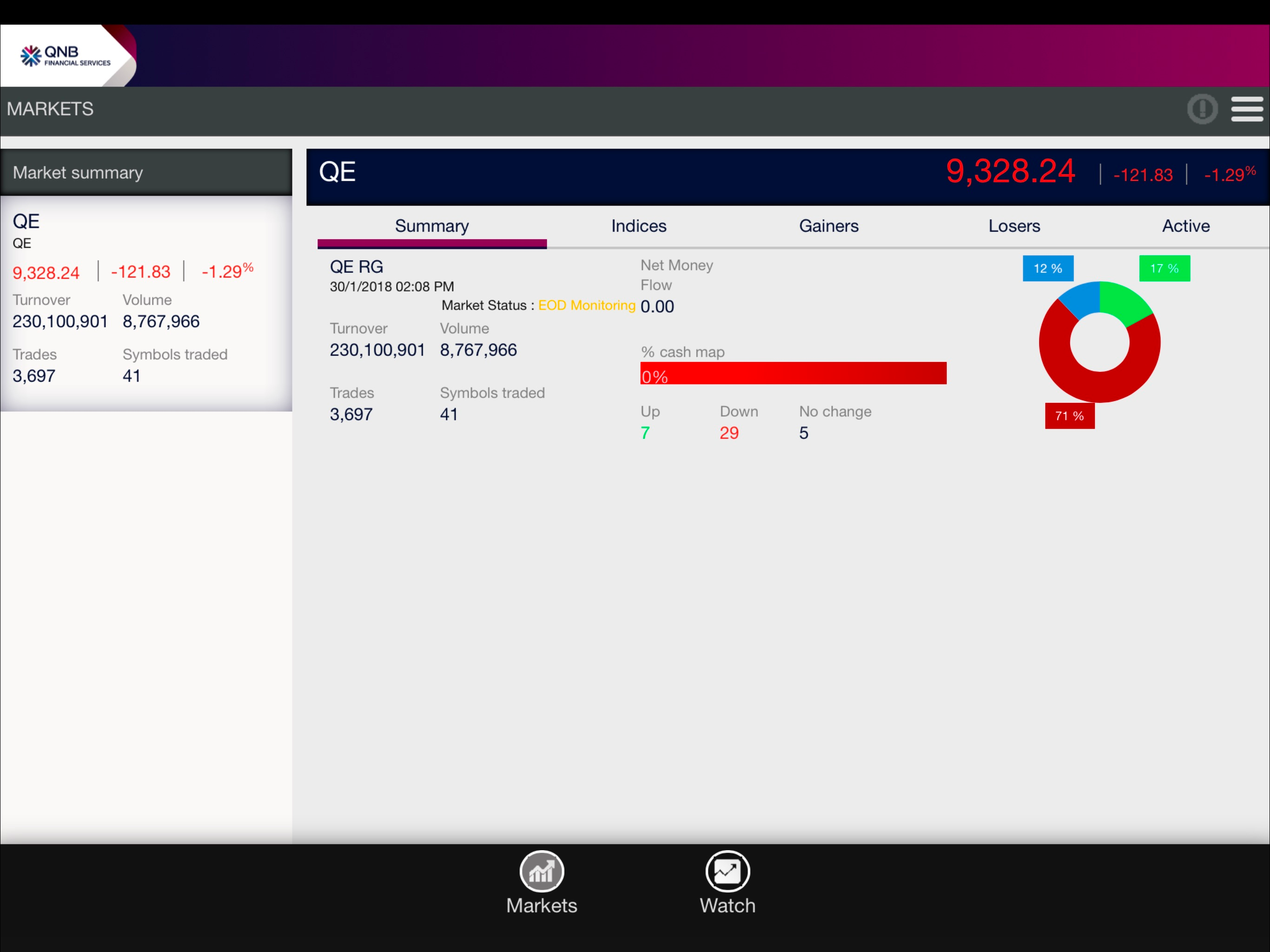Click Volume value 8,767,966 in Summary tab

(x=478, y=350)
